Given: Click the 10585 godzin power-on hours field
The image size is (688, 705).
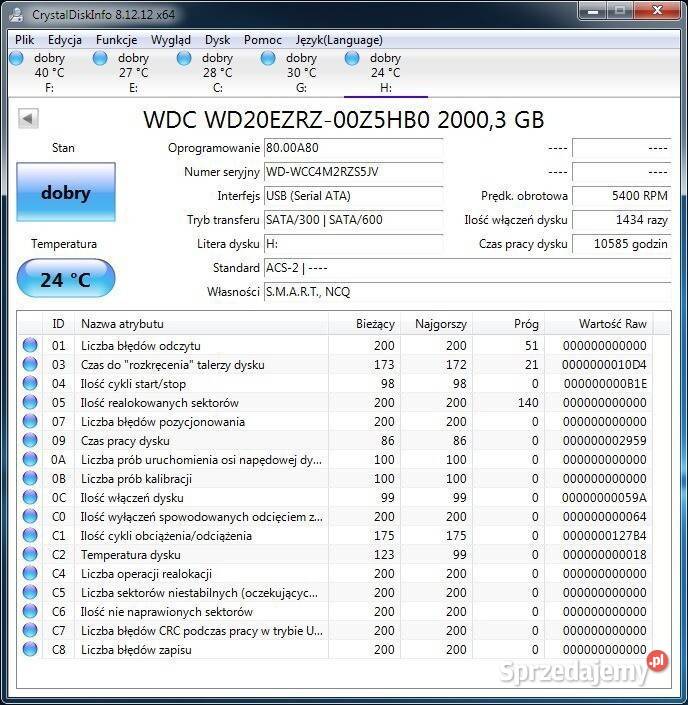Looking at the screenshot, I should click(x=621, y=244).
